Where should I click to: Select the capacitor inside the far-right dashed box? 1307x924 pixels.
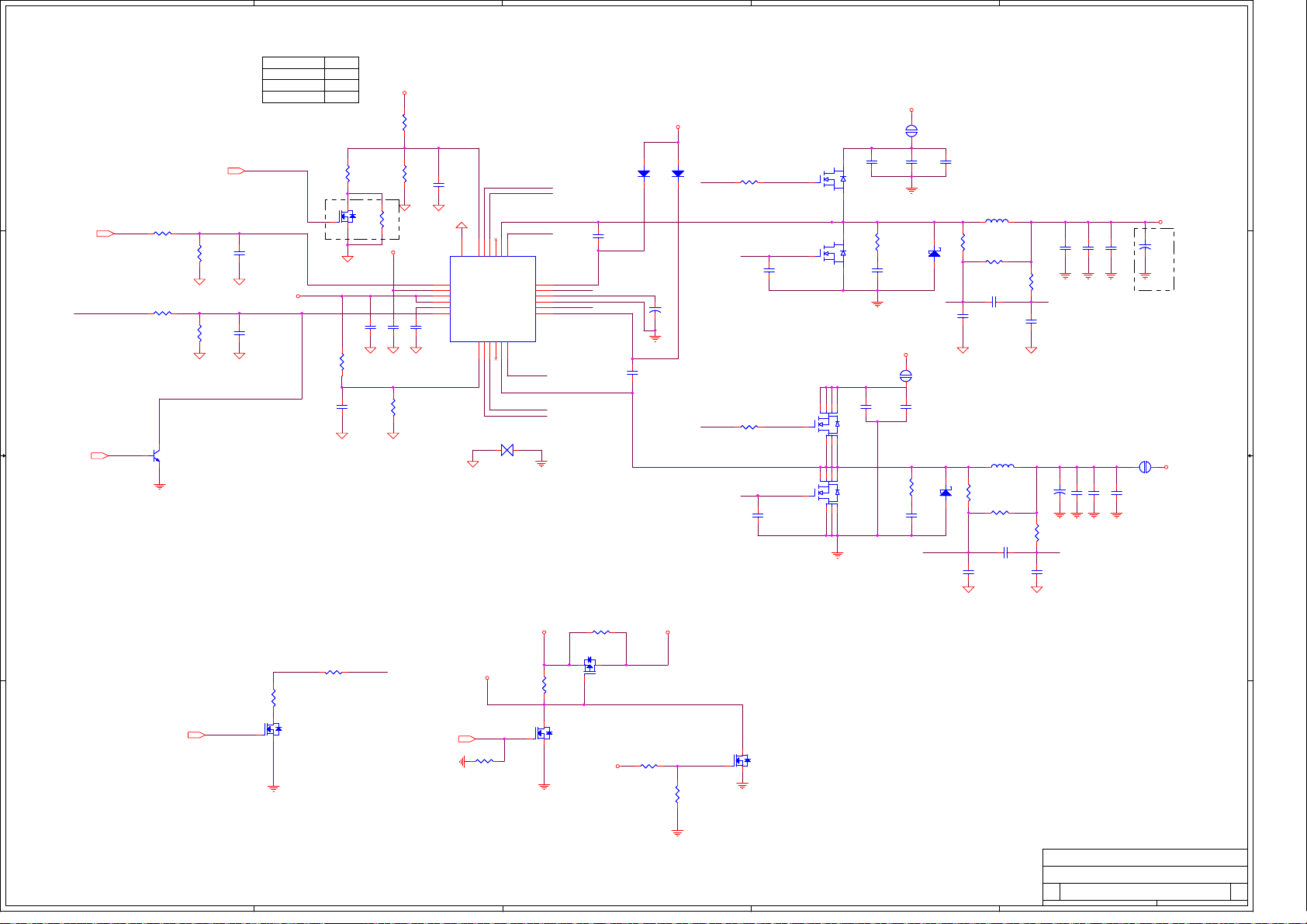(1145, 247)
